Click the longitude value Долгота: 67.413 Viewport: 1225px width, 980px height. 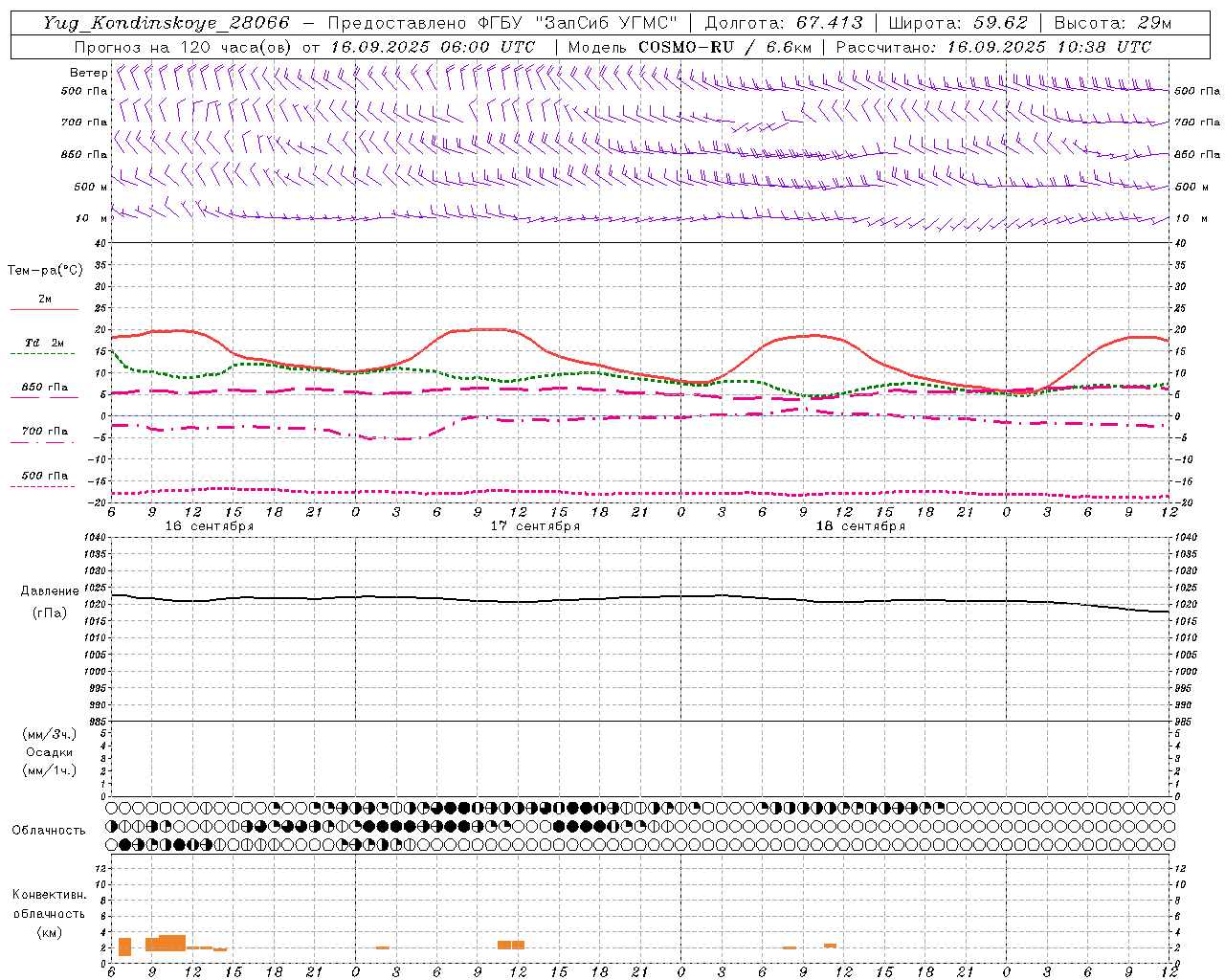tap(784, 23)
